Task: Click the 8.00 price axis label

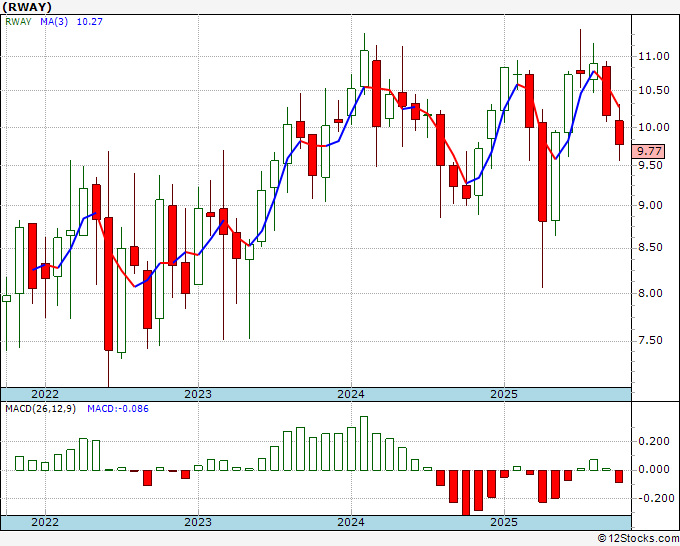Action: pyautogui.click(x=650, y=294)
